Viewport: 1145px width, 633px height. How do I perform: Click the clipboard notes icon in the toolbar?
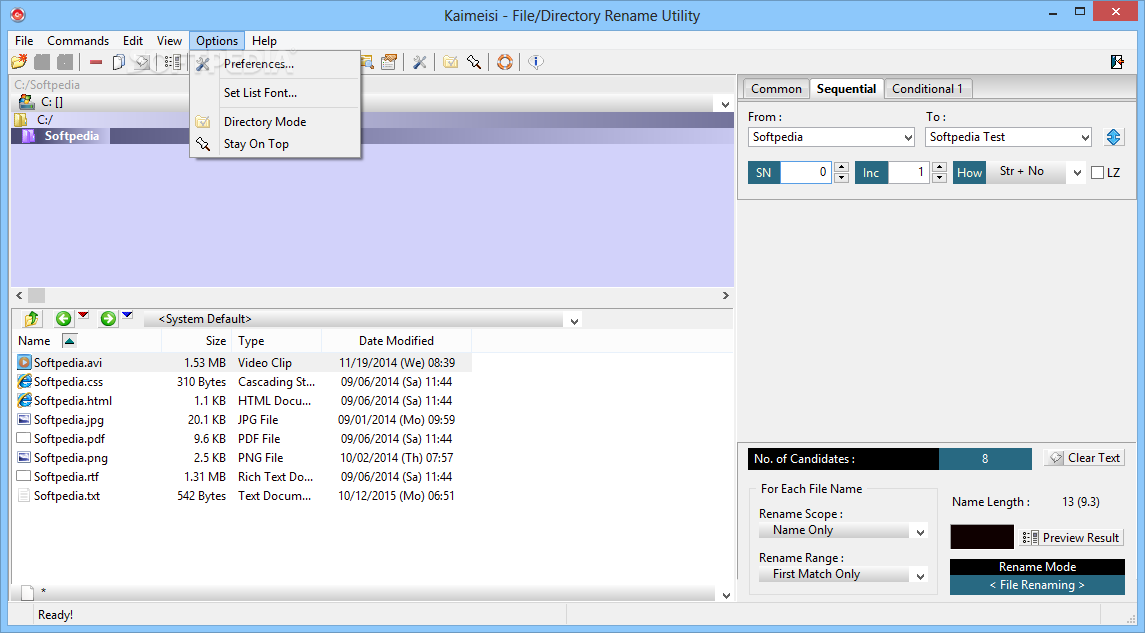point(389,62)
